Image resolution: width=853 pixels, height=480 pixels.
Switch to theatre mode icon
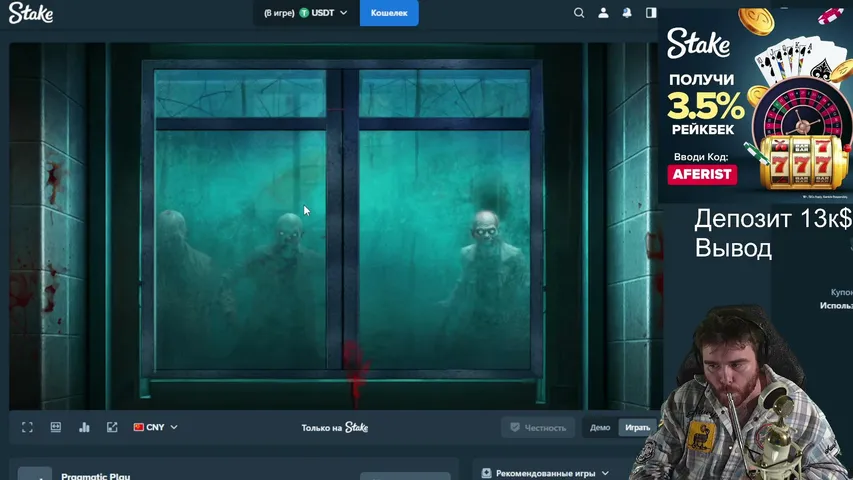(x=55, y=427)
